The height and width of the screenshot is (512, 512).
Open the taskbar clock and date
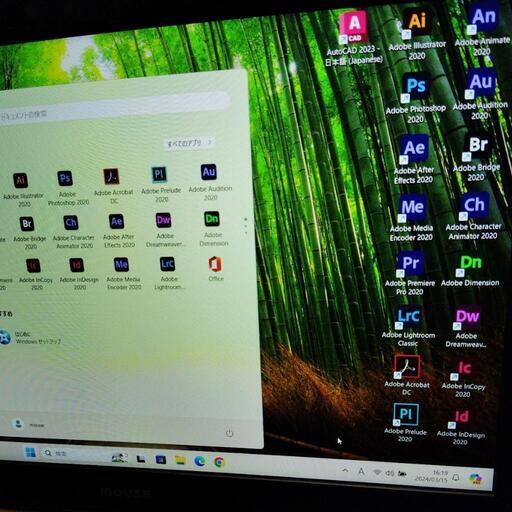point(431,476)
